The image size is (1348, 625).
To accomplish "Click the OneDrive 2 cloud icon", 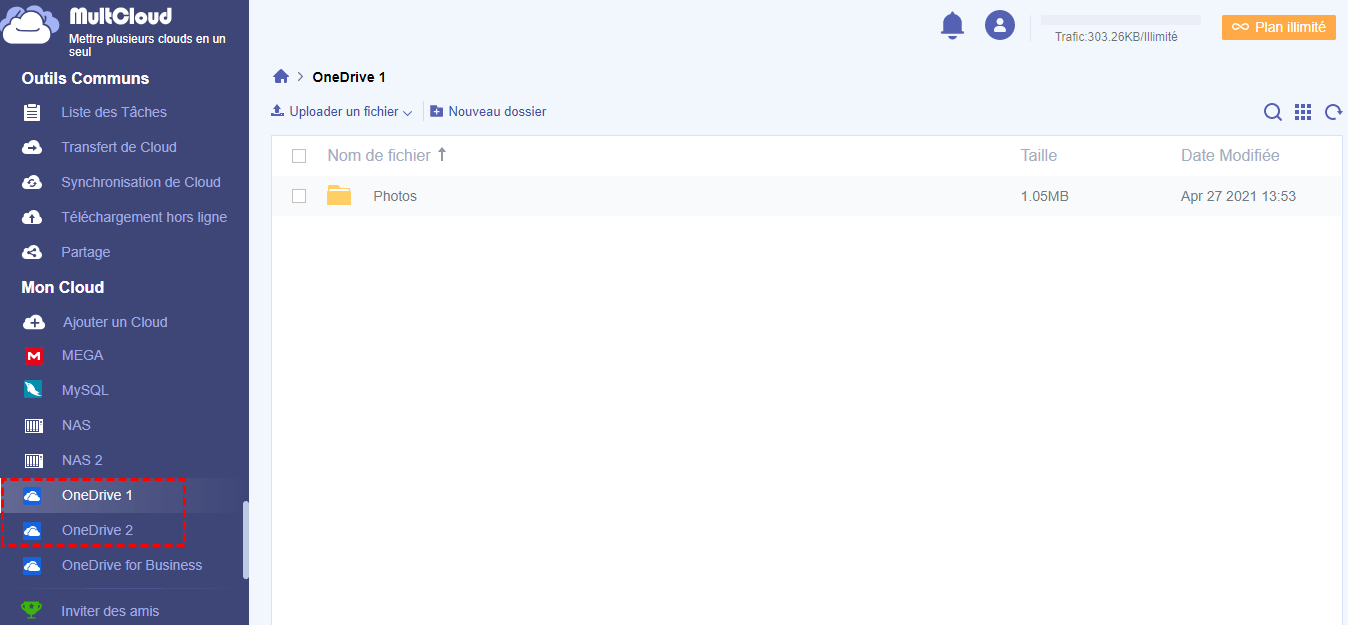I will click(33, 531).
